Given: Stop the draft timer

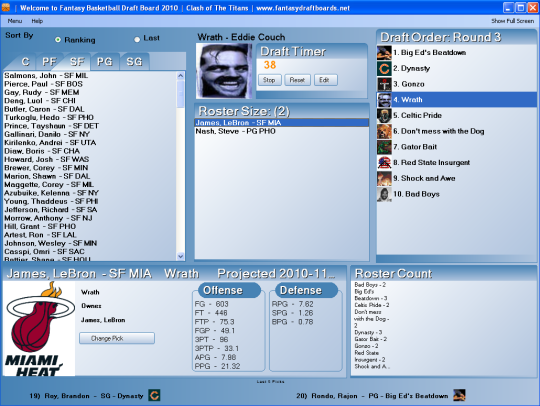Looking at the screenshot, I should [x=270, y=80].
